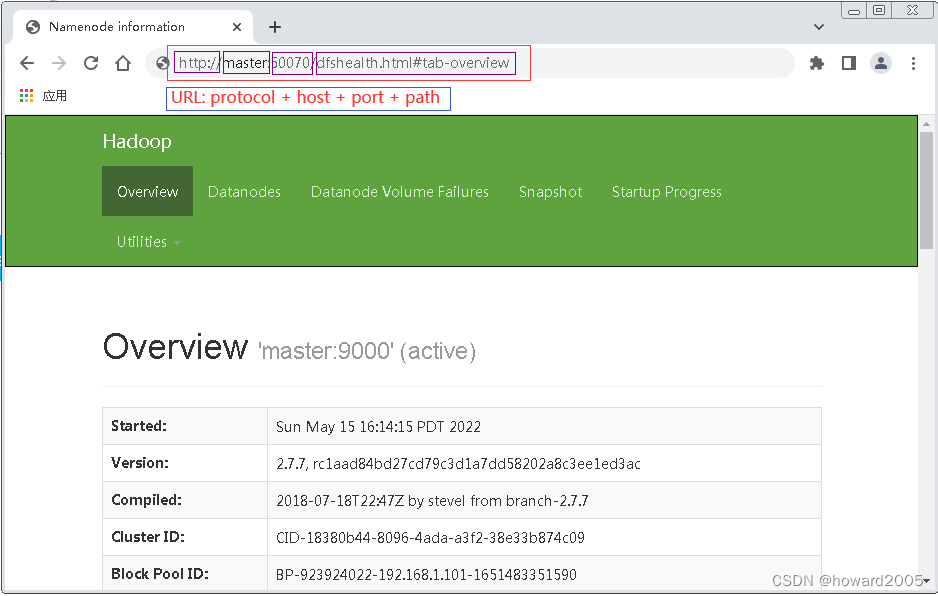Click the 'Compiled:' row label

(147, 500)
